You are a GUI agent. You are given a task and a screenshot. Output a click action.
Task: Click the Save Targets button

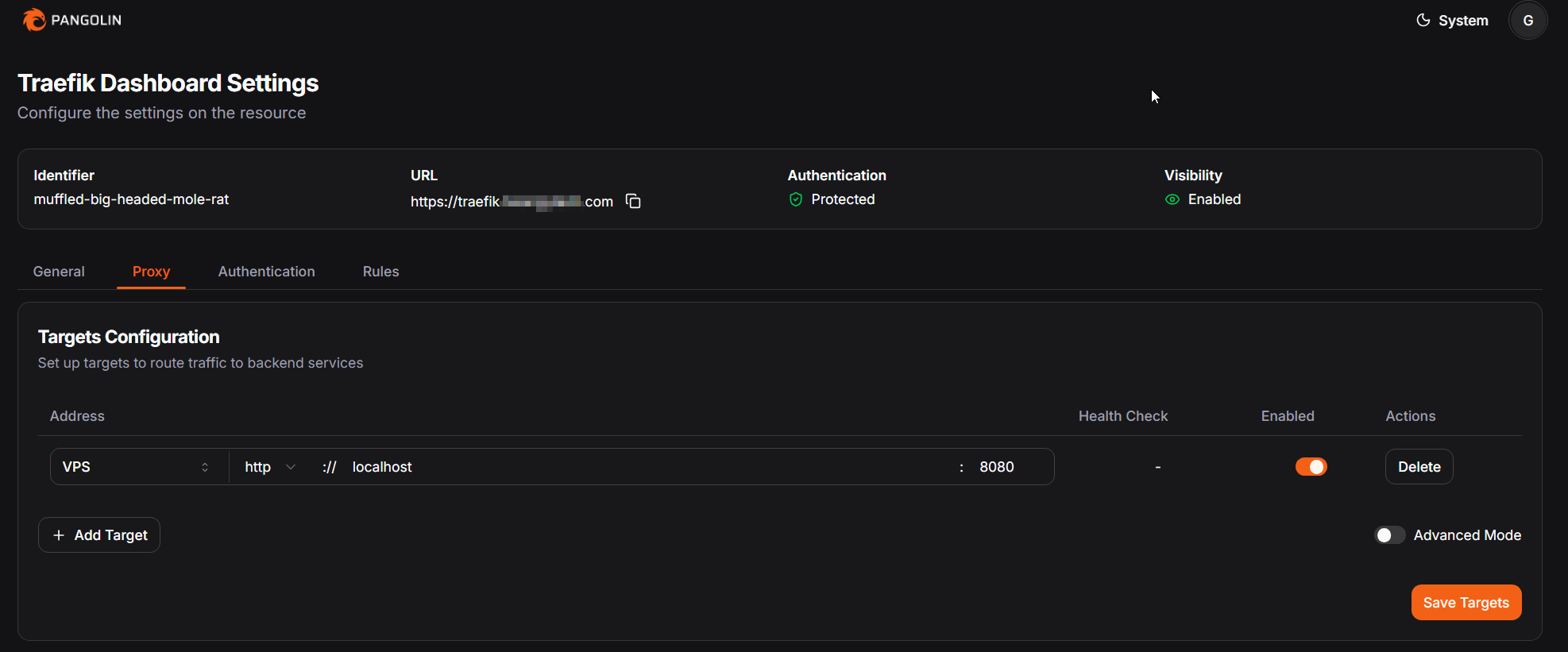[x=1466, y=603]
